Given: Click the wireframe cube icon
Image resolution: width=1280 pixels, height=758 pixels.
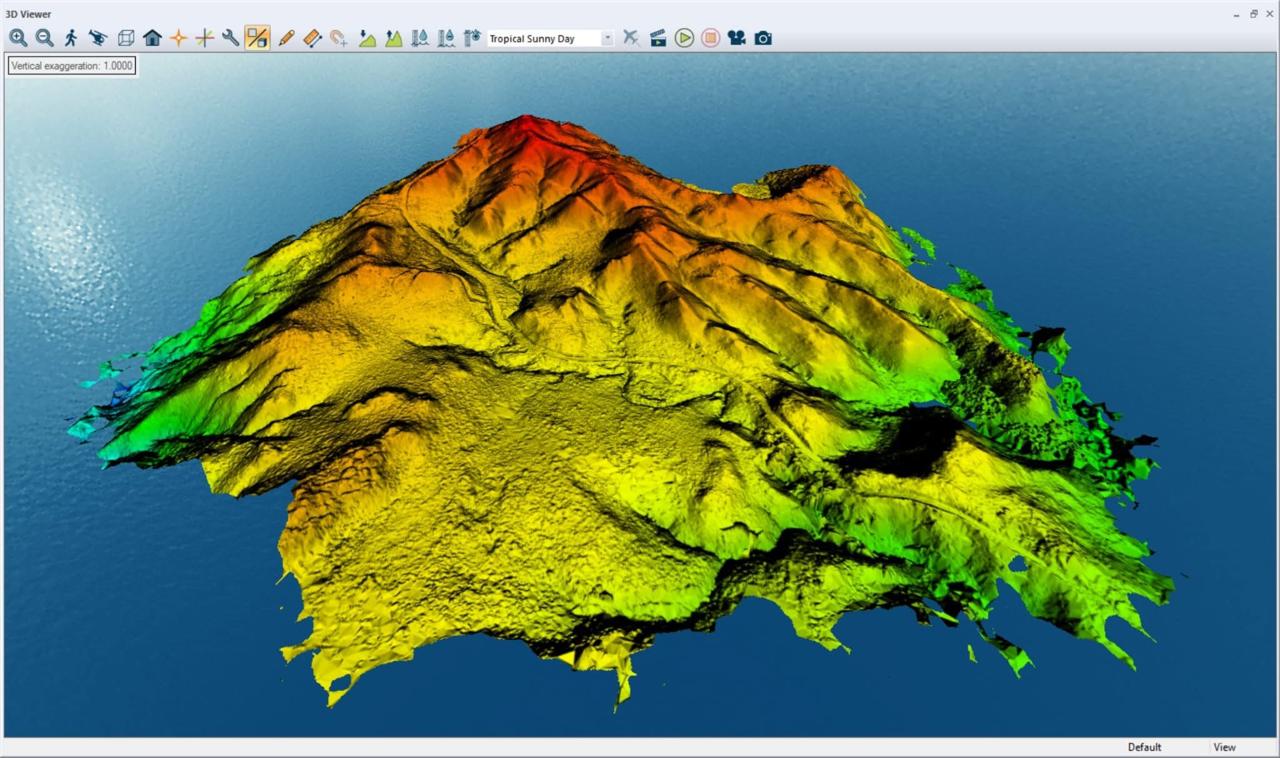Looking at the screenshot, I should click(x=125, y=38).
